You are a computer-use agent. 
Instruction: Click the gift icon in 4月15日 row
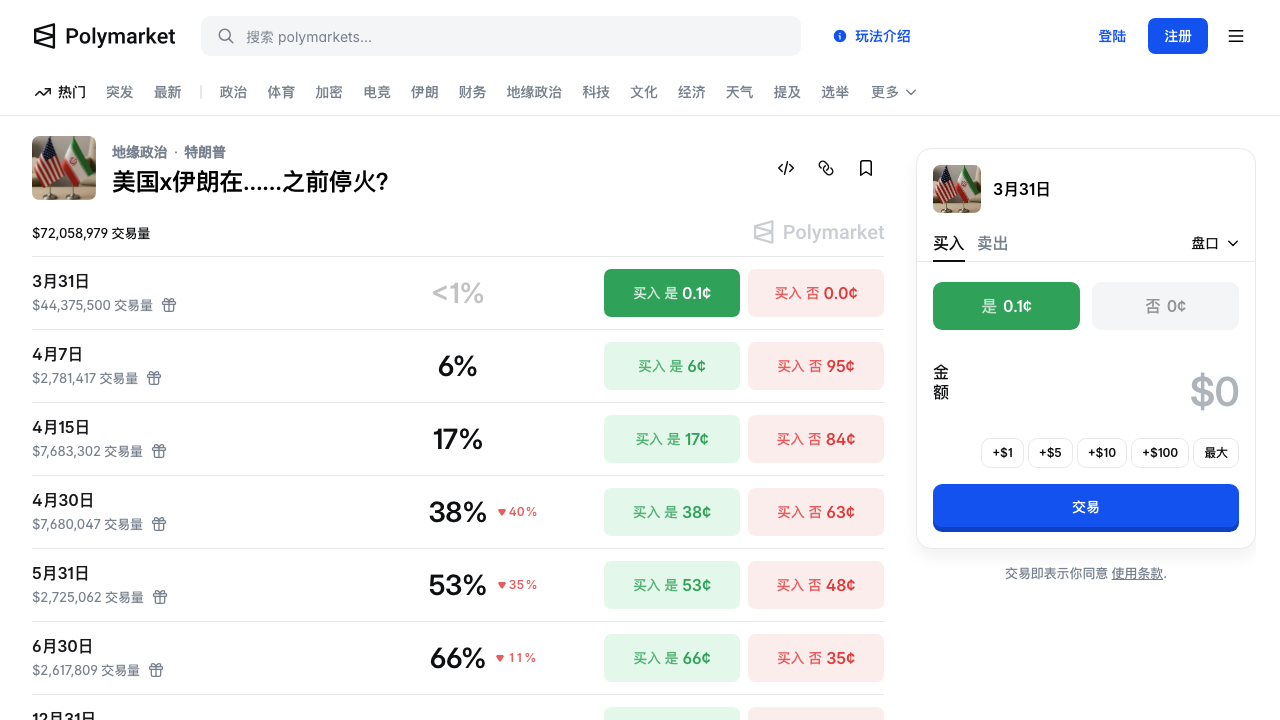click(x=159, y=451)
